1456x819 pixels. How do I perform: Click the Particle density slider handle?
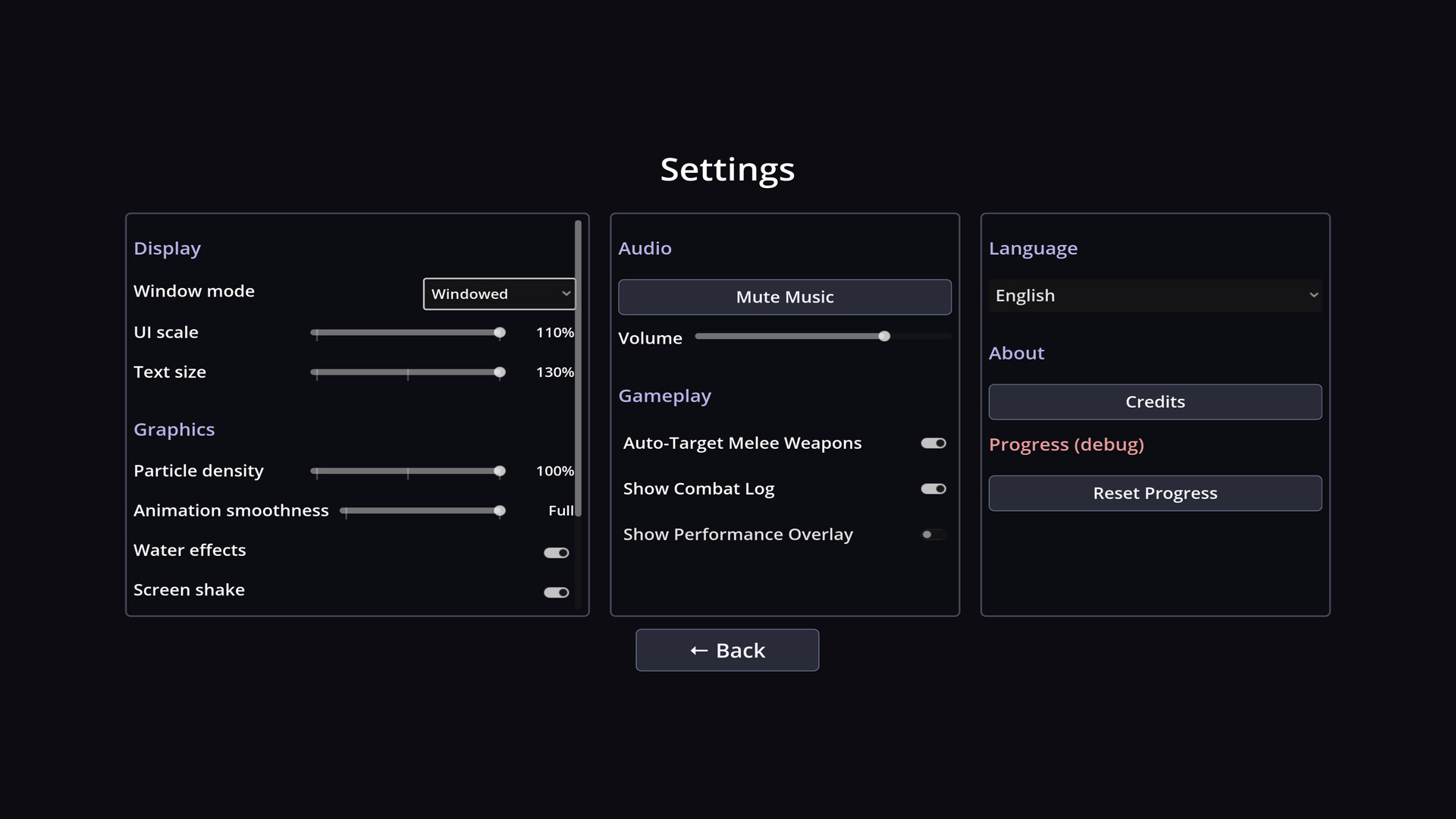coord(500,471)
